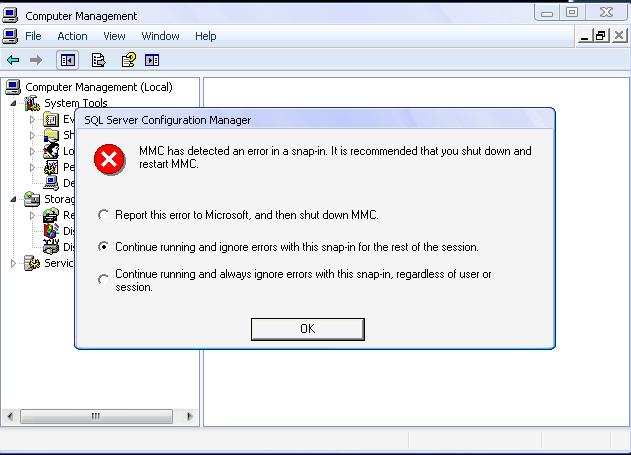Click the System Tools icon in the tree
This screenshot has height=455, width=631.
(32, 103)
